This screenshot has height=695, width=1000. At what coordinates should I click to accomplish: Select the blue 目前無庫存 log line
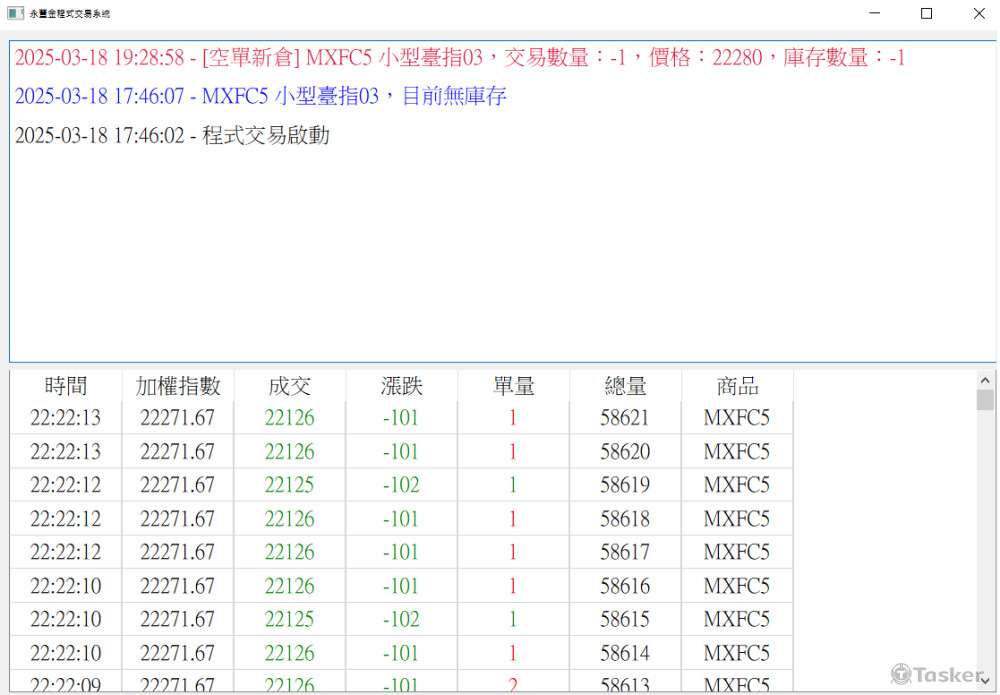(x=261, y=97)
